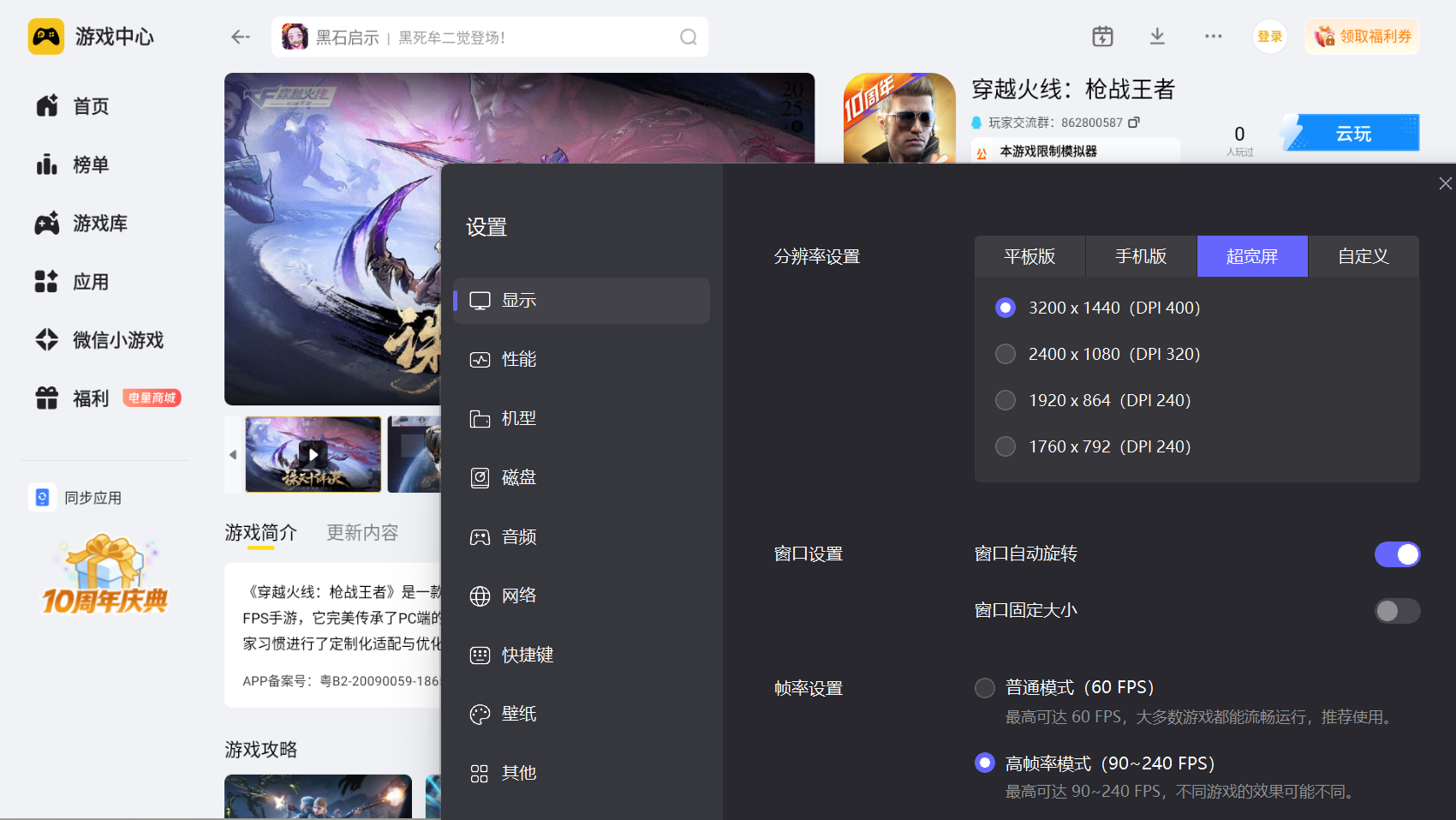Click the 微信小游戏 icon
Screen dimensions: 1456x820
pyautogui.click(x=47, y=339)
